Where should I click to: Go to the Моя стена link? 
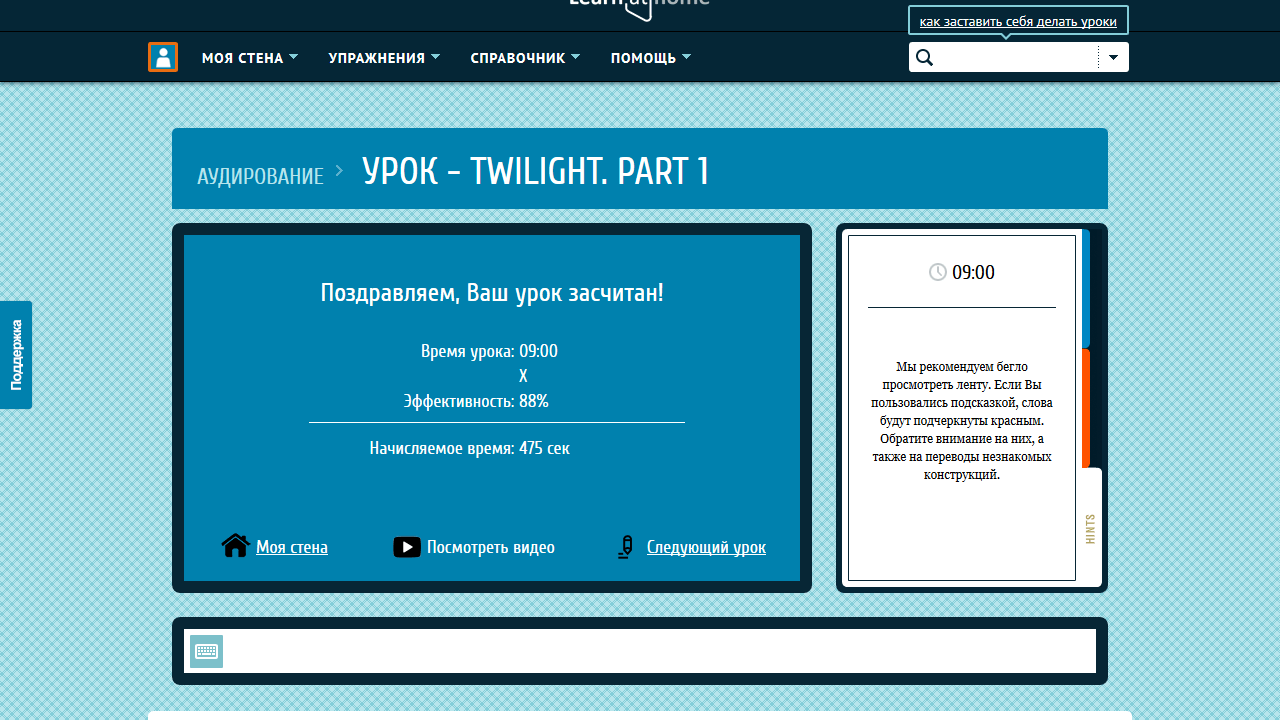292,547
